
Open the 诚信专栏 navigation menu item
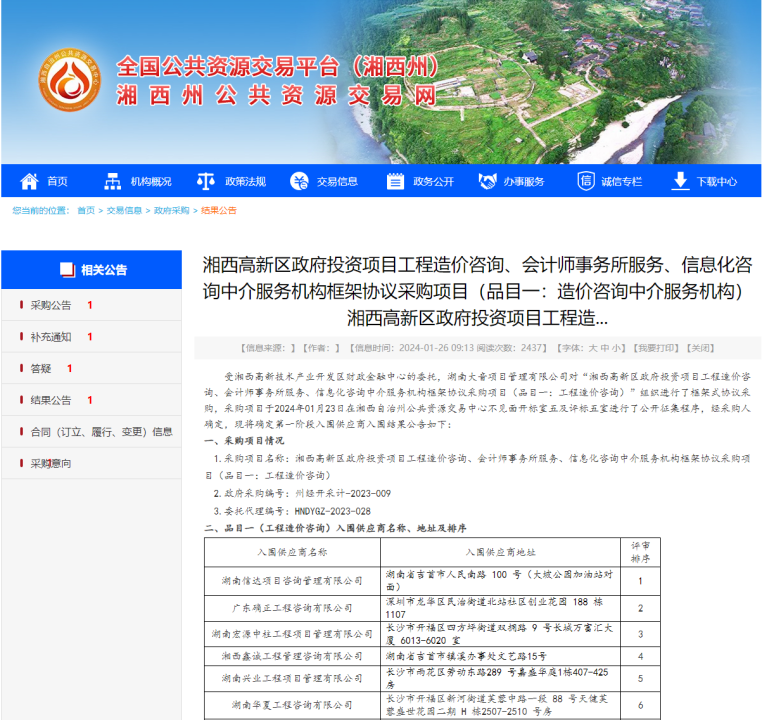(x=622, y=182)
